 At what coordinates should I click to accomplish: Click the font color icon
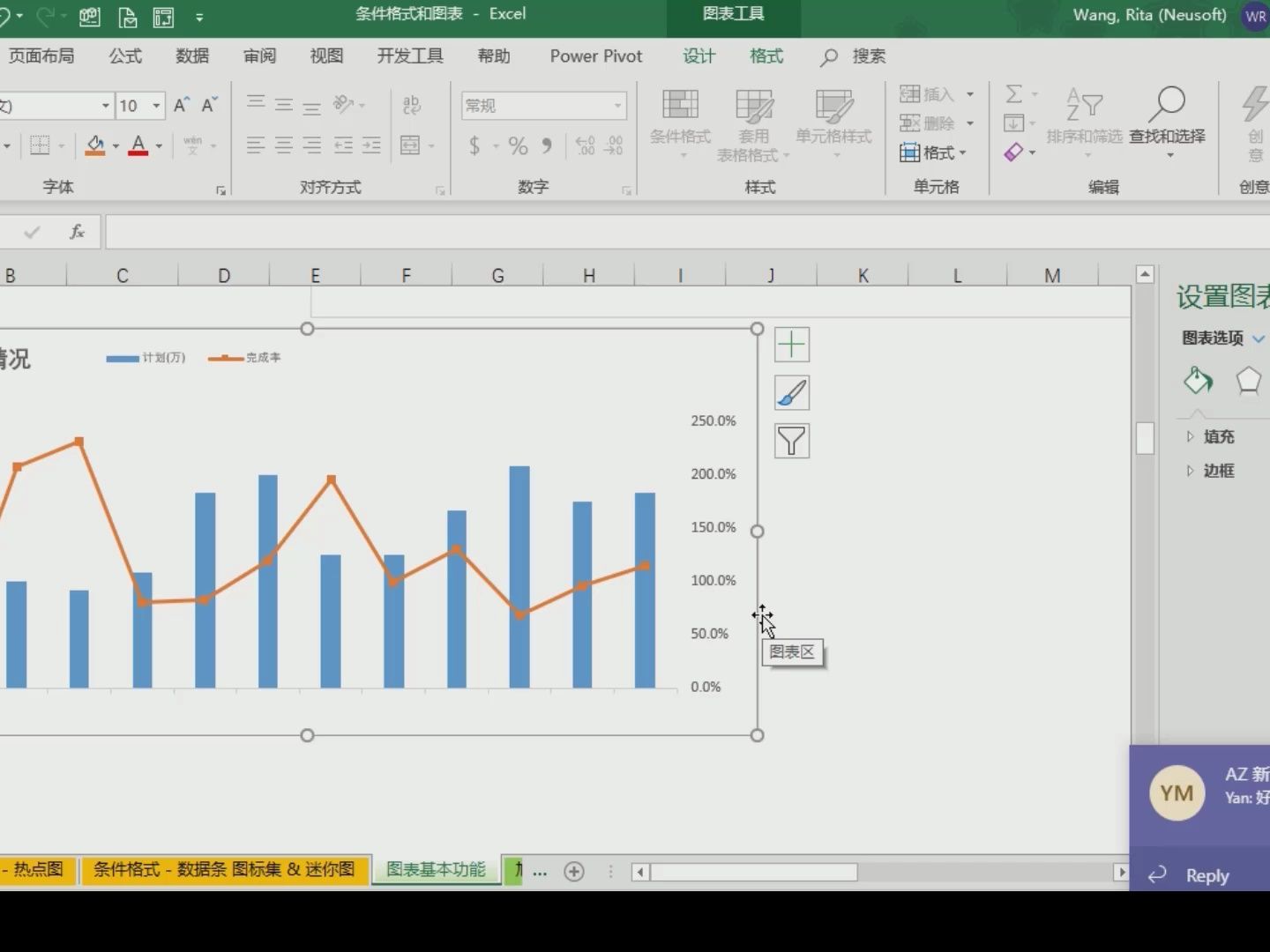(138, 145)
